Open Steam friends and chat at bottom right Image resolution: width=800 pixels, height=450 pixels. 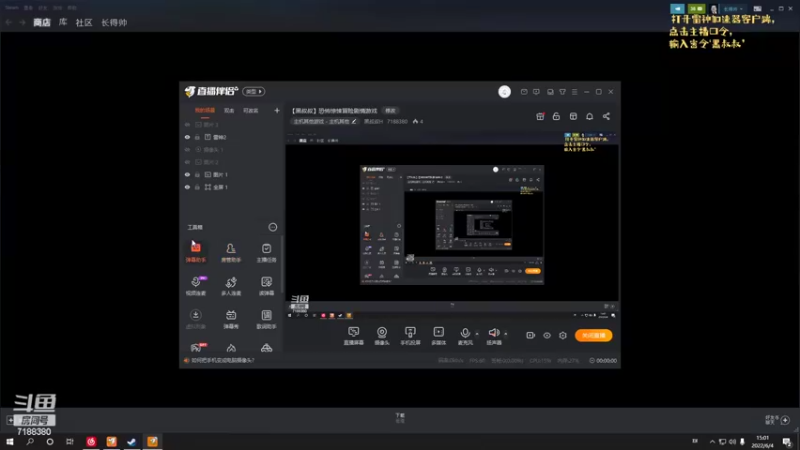778,420
